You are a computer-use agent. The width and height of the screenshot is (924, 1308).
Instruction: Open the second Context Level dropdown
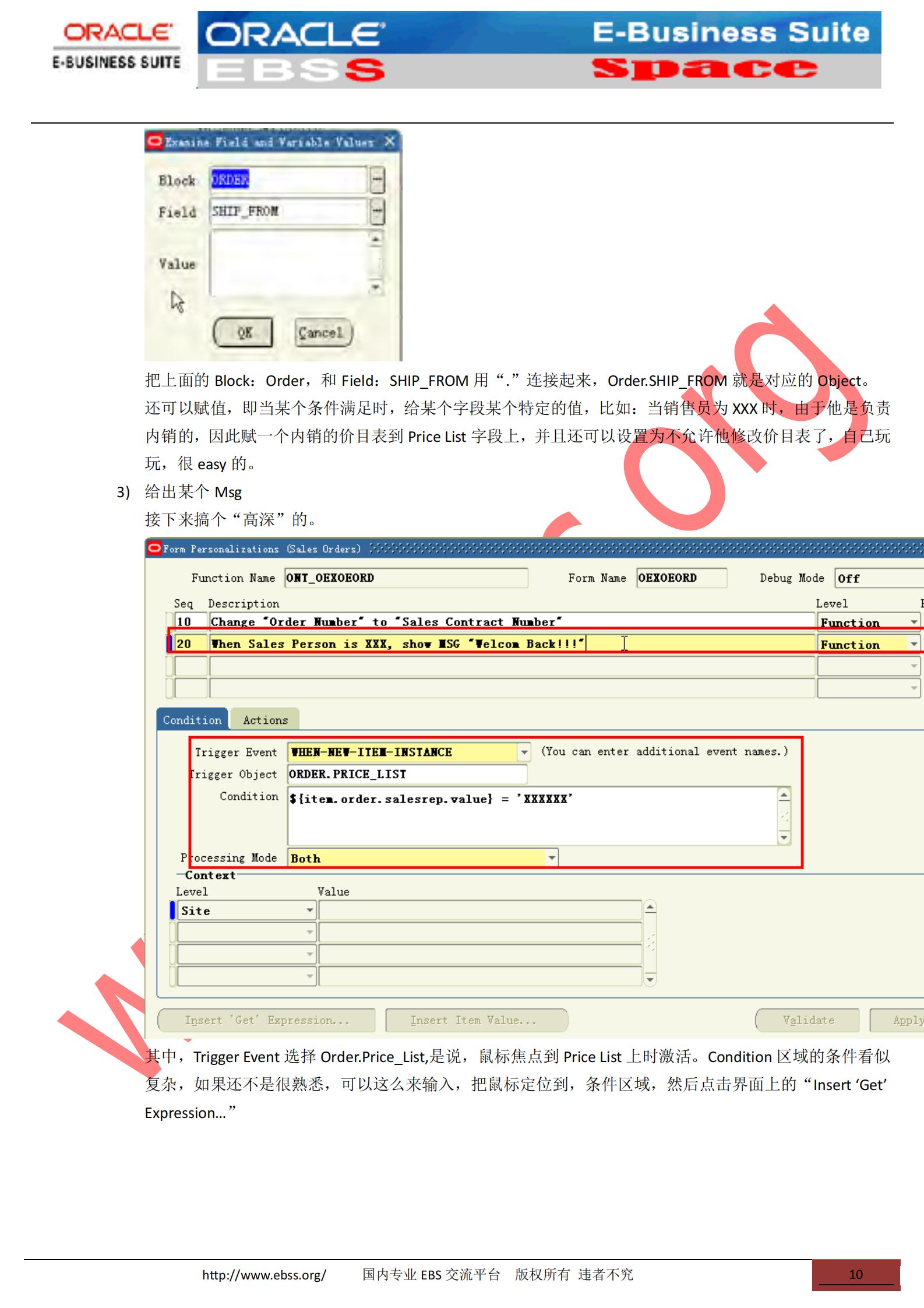tap(309, 933)
